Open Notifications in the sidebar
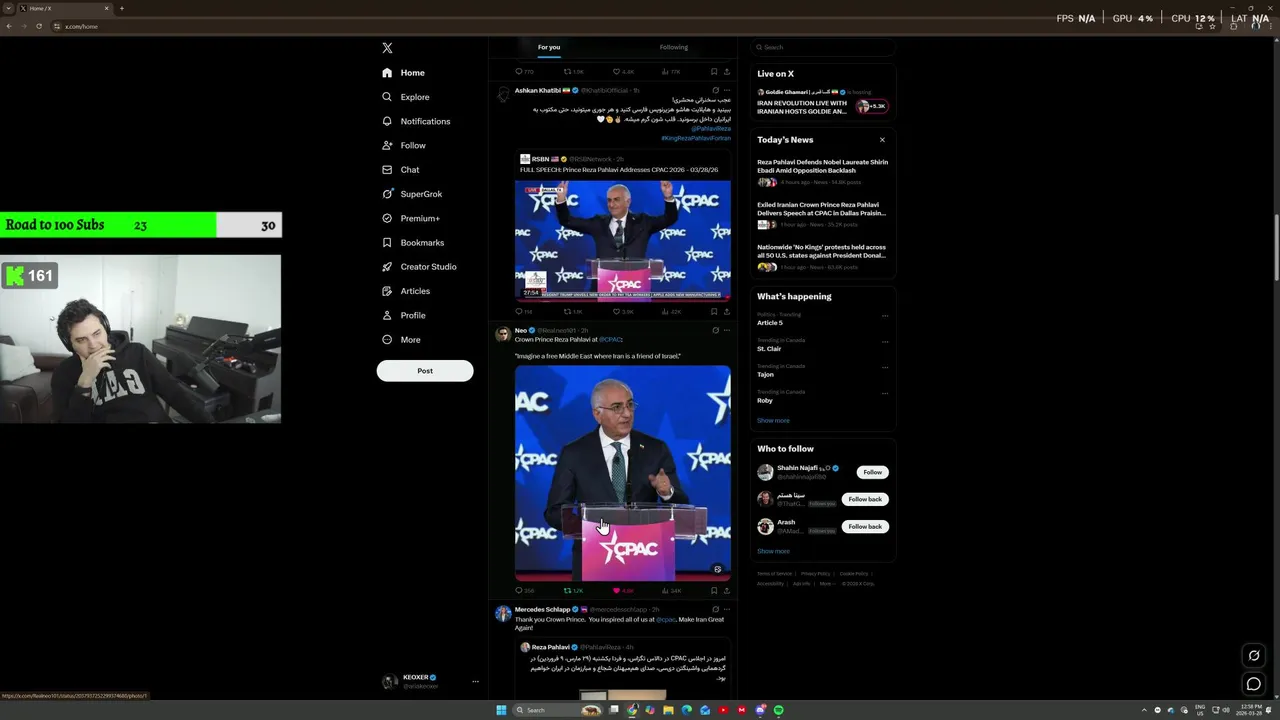1280x720 pixels. point(416,121)
